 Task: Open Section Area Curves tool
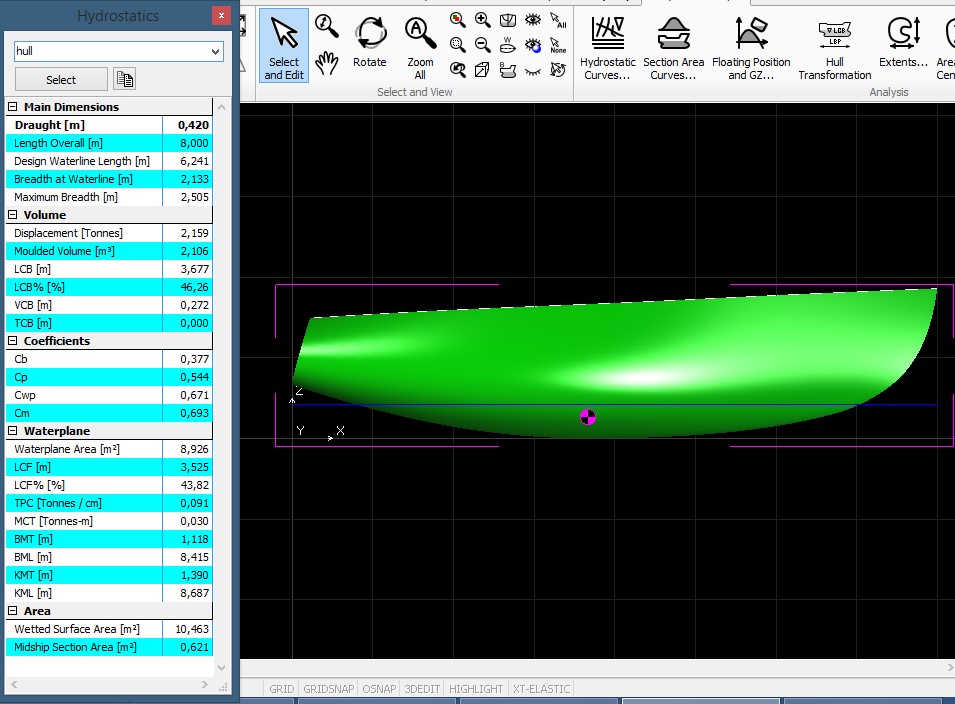[673, 47]
